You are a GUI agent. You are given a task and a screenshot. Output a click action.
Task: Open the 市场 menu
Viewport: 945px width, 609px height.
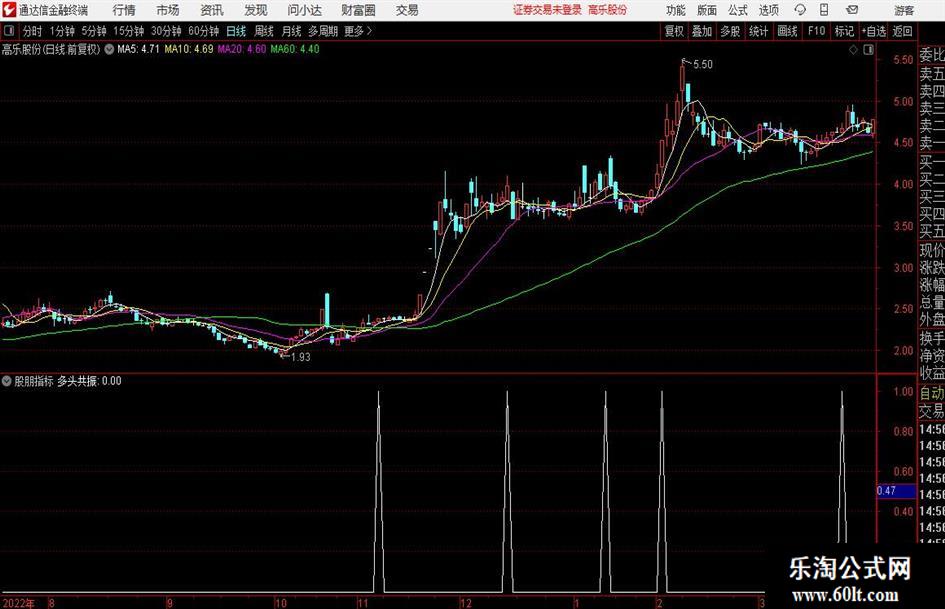pyautogui.click(x=168, y=10)
